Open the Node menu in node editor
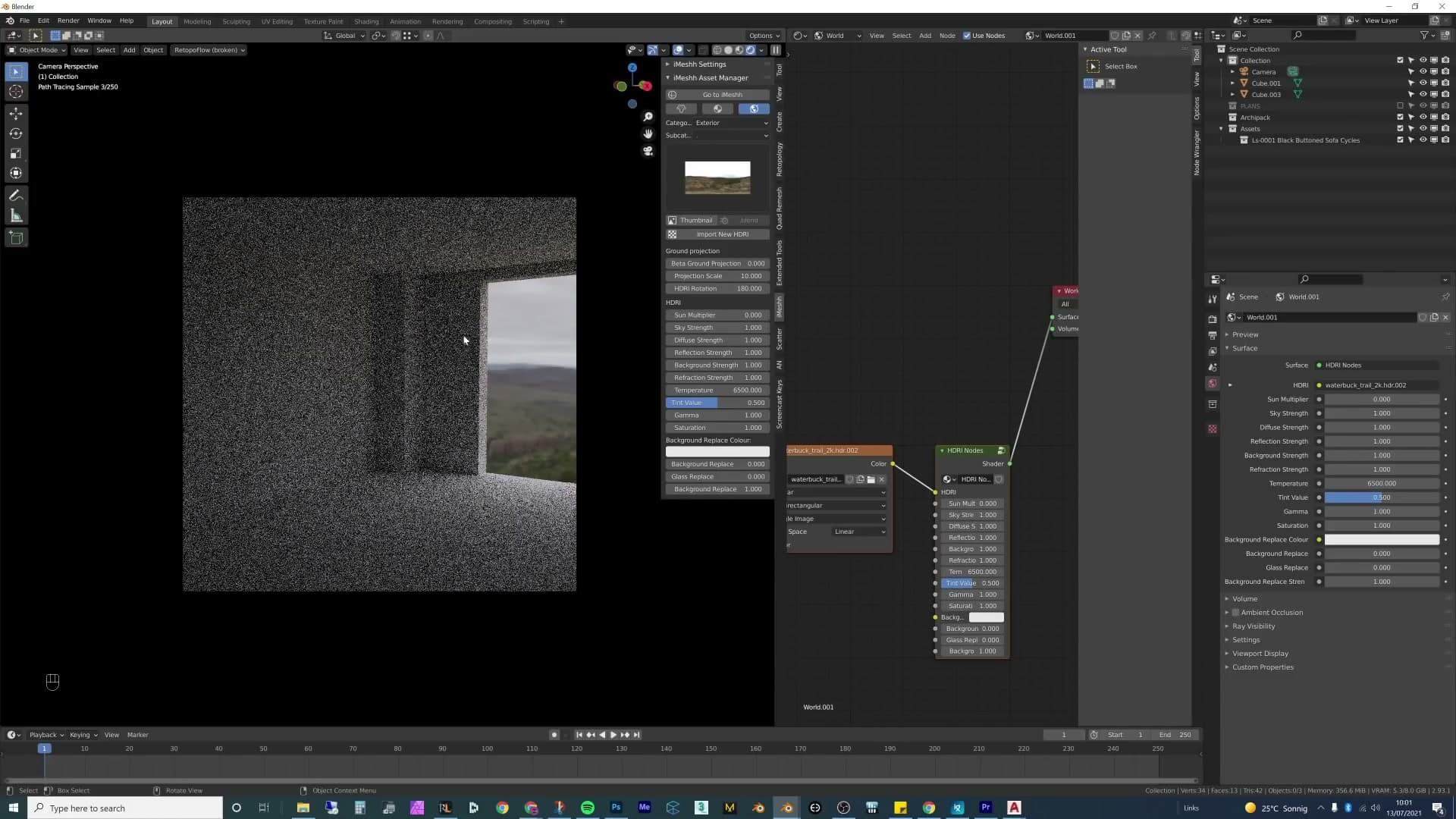 947,36
